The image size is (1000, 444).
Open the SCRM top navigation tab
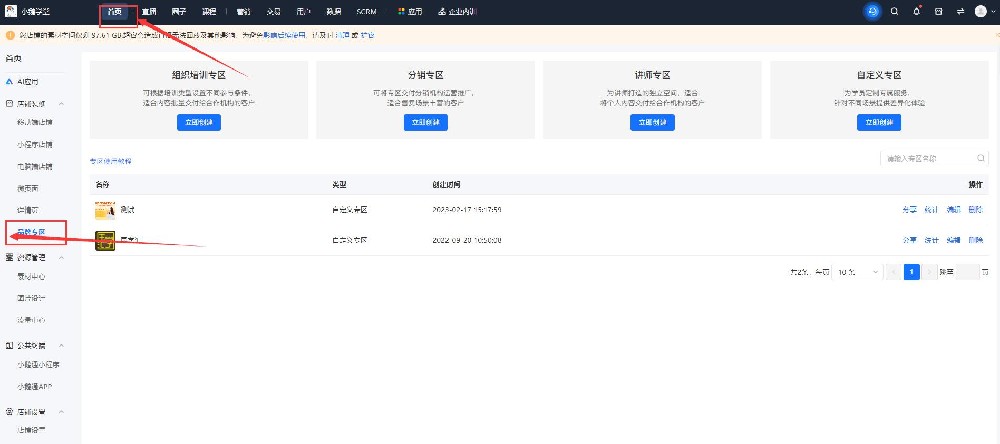[366, 11]
